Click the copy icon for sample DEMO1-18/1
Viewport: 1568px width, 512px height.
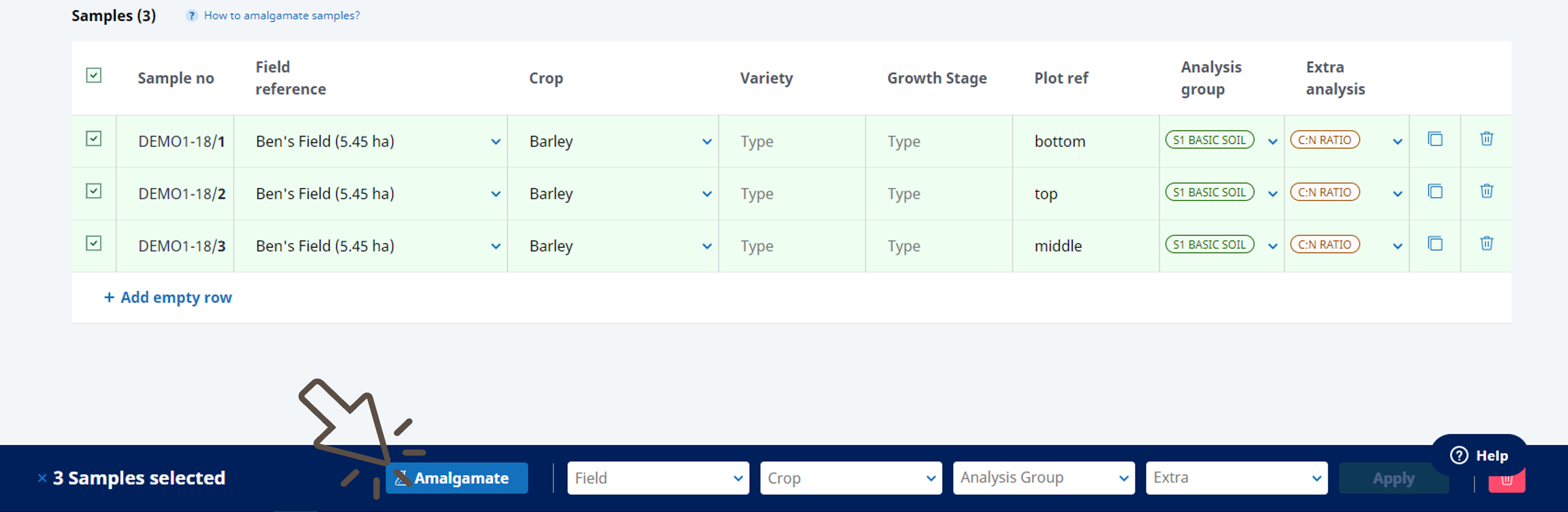point(1434,139)
